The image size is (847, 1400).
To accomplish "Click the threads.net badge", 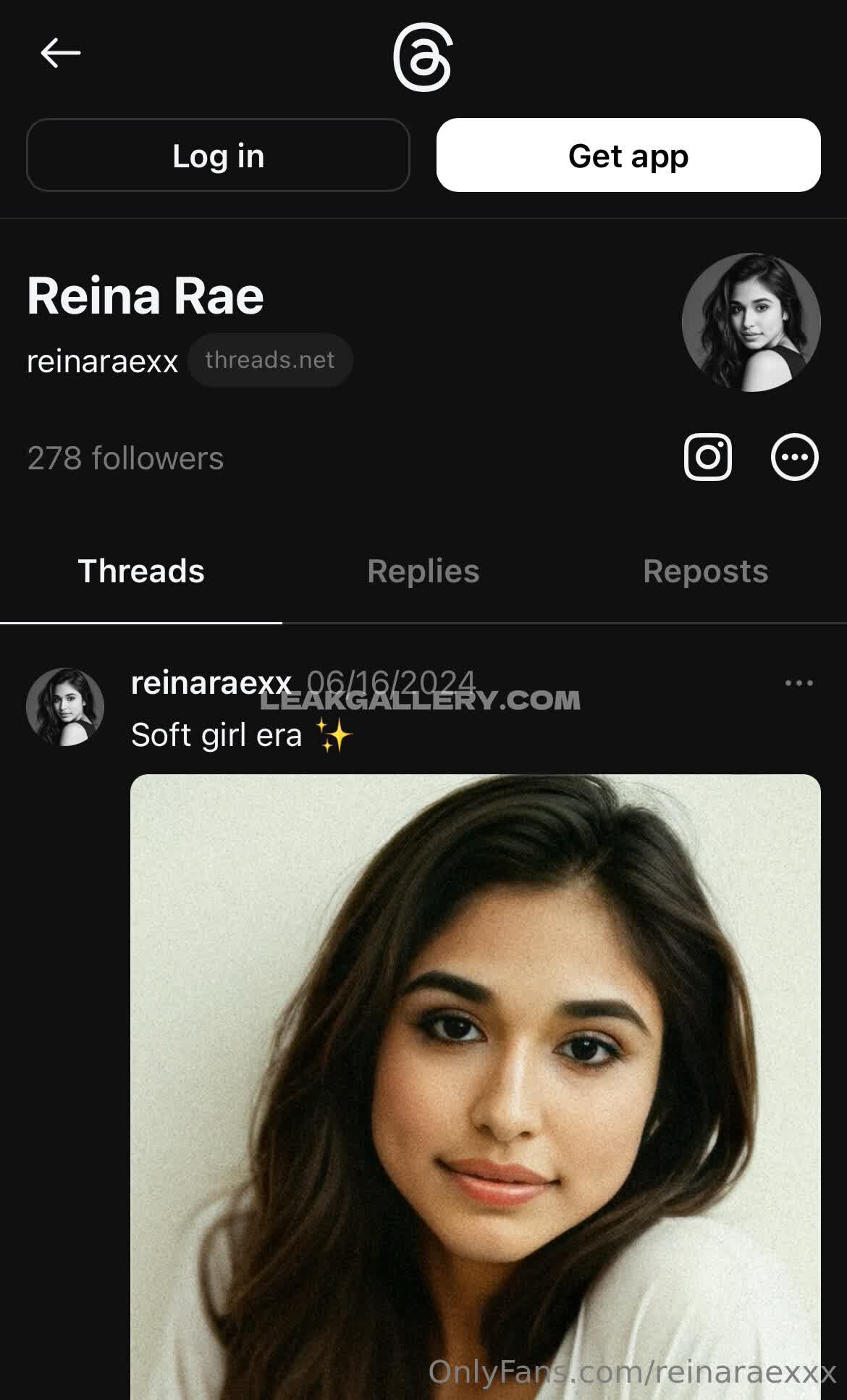I will [270, 360].
